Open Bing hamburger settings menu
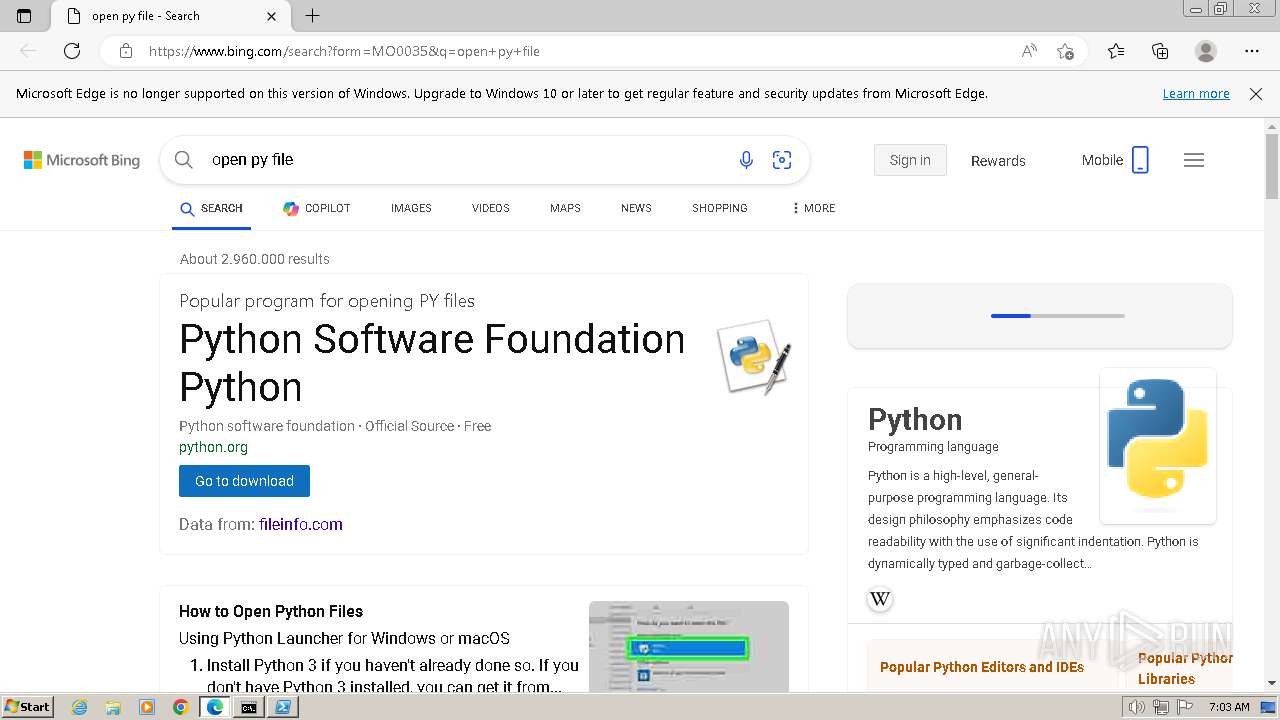Screen dimensions: 1280x720 click(1194, 160)
